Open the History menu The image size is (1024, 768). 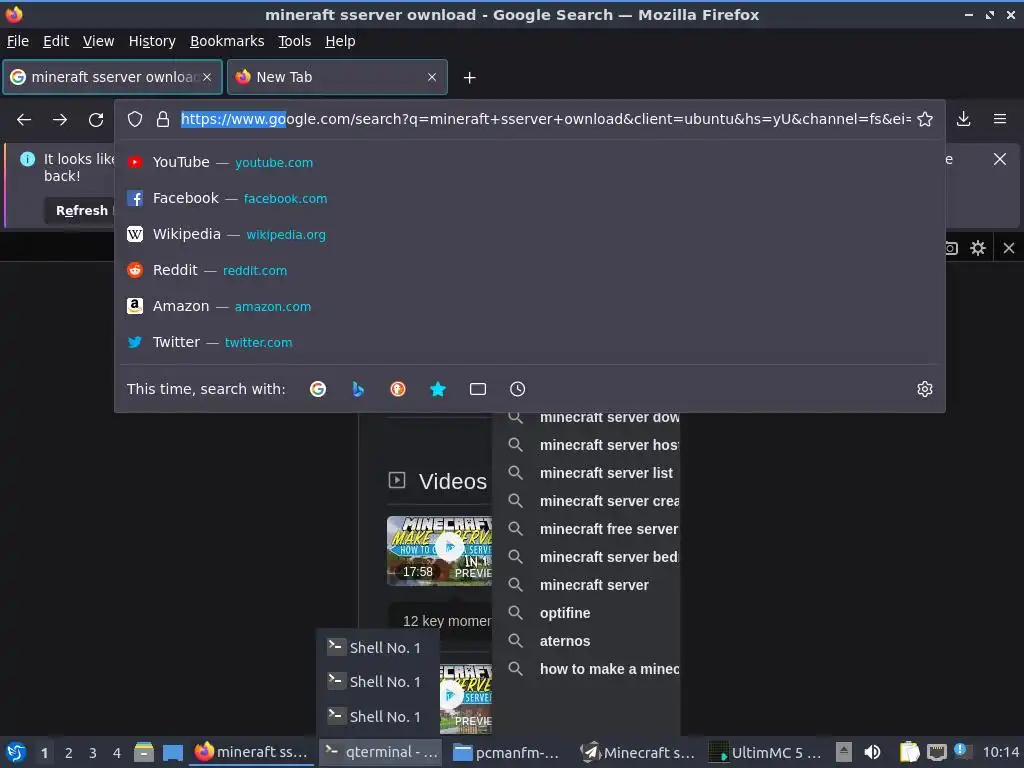click(x=152, y=41)
